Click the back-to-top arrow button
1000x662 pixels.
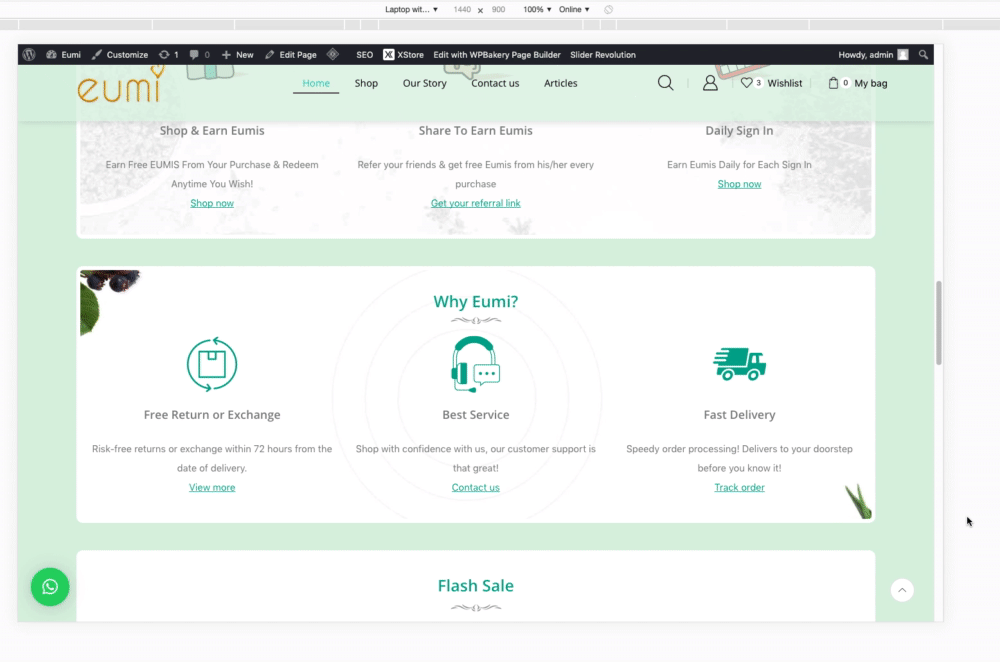click(902, 590)
